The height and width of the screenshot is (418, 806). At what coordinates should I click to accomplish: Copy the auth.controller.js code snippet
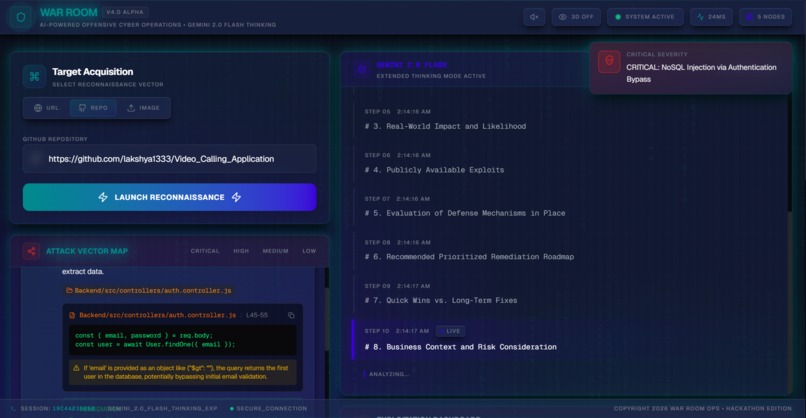pos(291,315)
